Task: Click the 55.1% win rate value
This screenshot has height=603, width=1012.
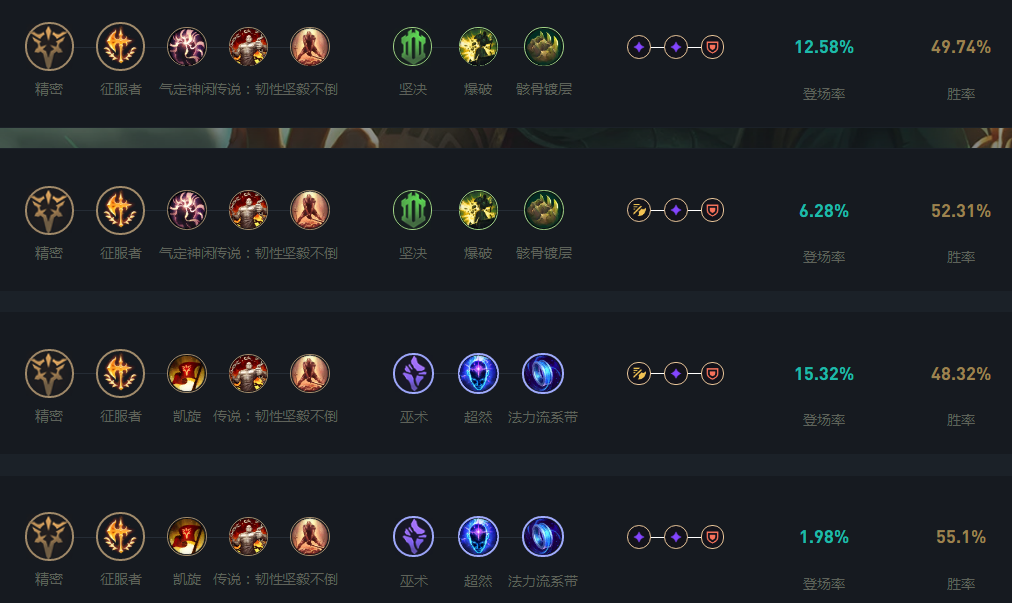Action: 961,537
